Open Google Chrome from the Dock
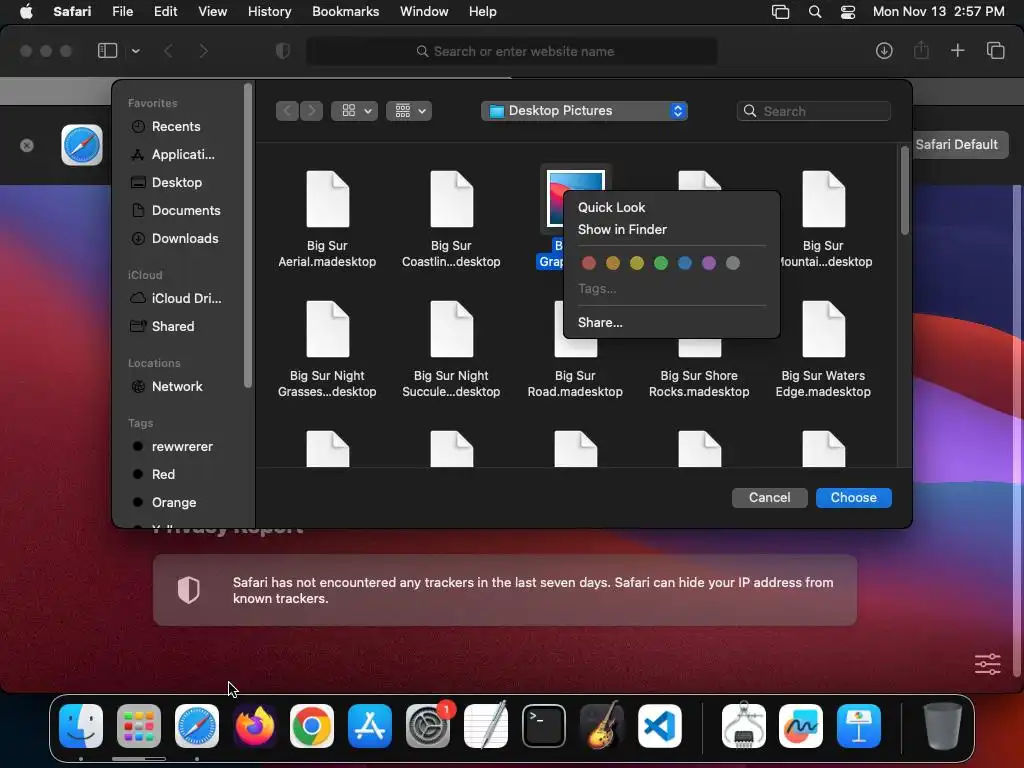This screenshot has width=1024, height=768. tap(312, 726)
